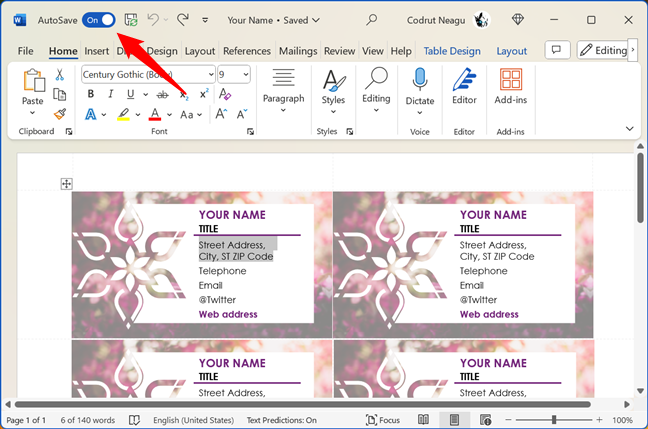Open the font size 9 dropdown
648x429 pixels.
click(x=245, y=74)
